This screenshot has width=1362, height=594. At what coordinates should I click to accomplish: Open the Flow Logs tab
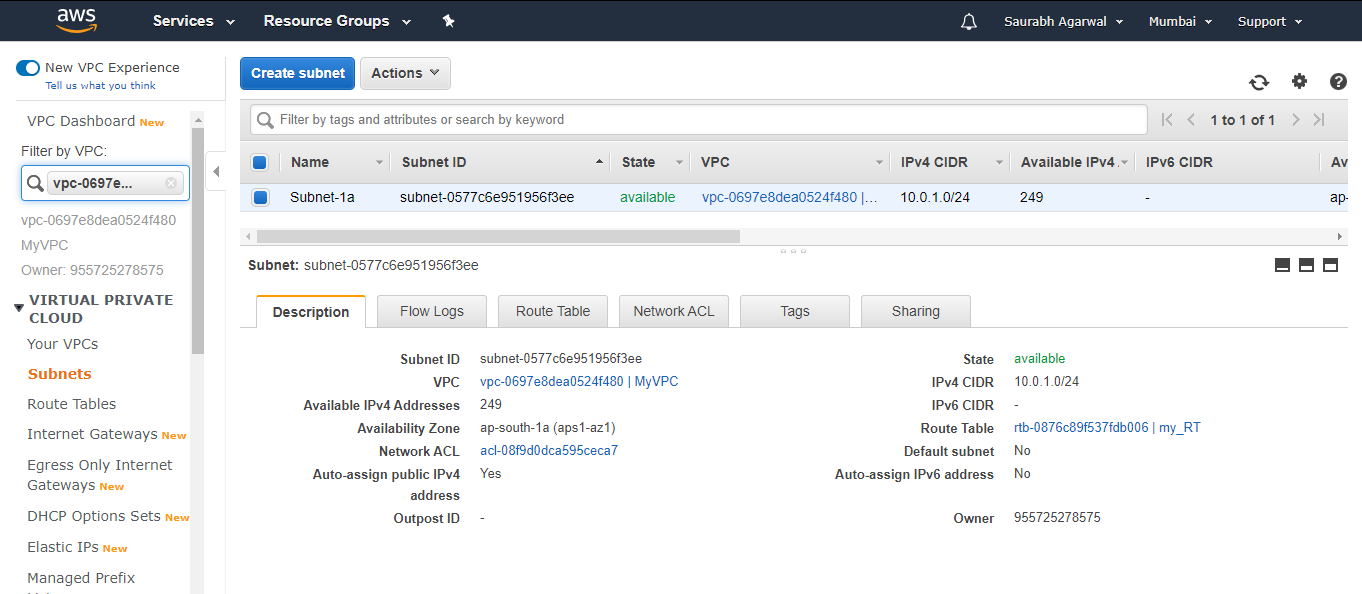coord(431,310)
